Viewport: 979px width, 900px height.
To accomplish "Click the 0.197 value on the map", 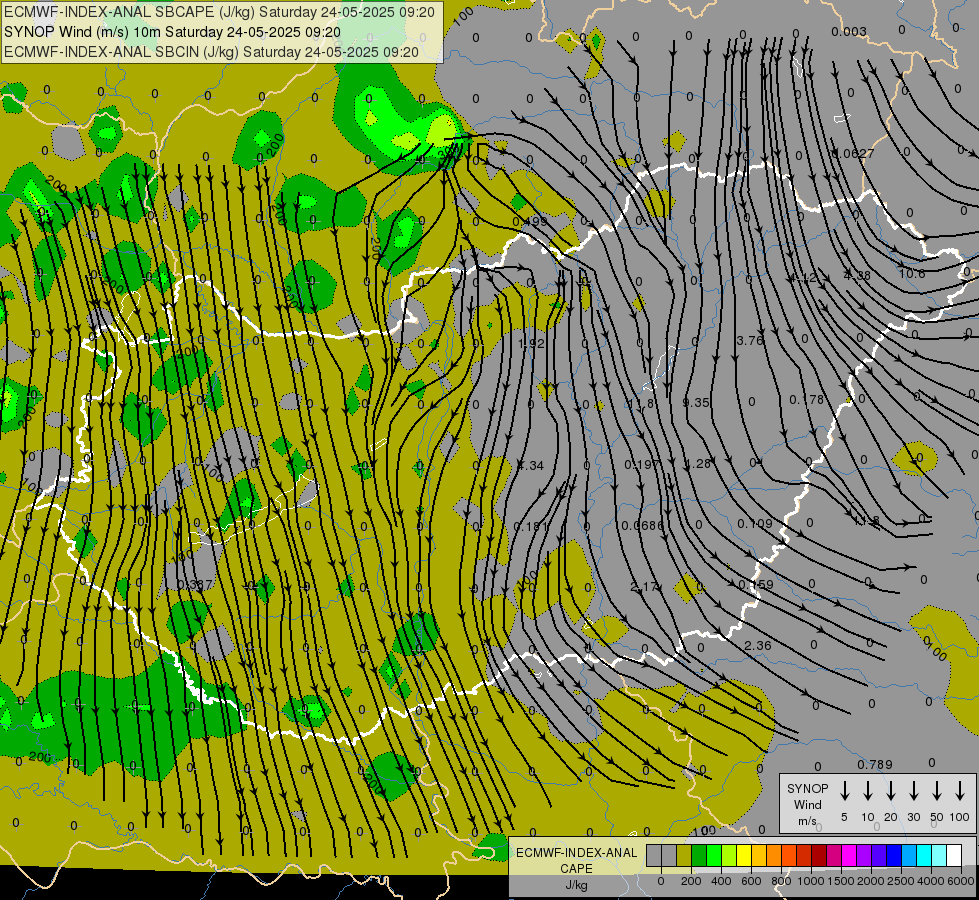I will click(x=642, y=464).
